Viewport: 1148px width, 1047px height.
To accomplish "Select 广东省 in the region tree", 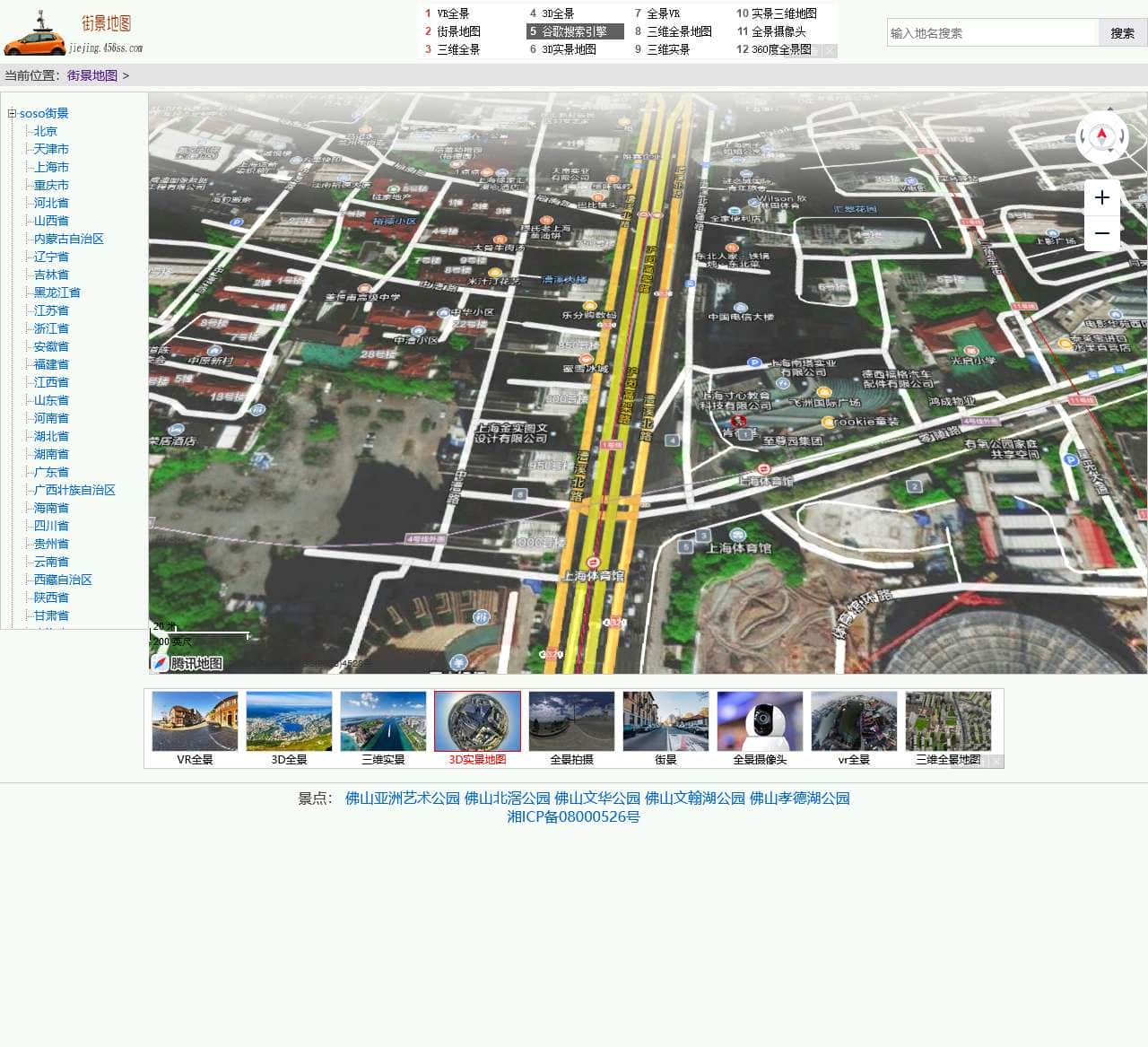I will point(51,472).
